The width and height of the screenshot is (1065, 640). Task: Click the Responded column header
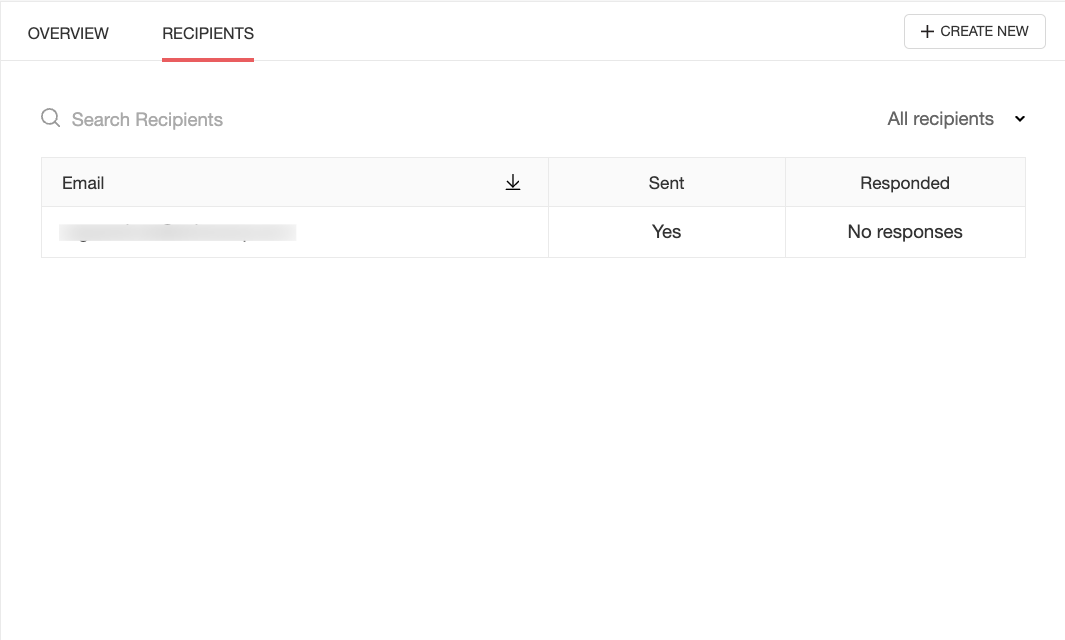[x=905, y=182]
